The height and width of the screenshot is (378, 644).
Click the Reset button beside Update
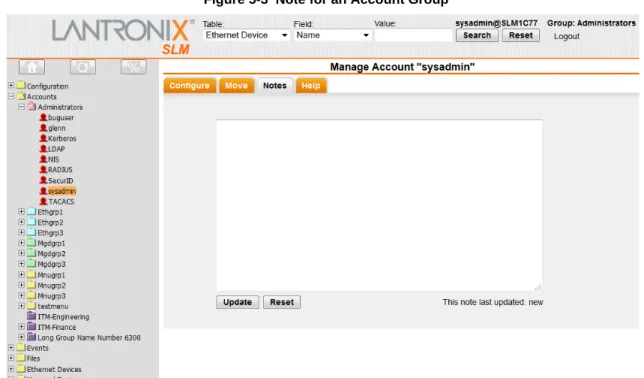[282, 302]
